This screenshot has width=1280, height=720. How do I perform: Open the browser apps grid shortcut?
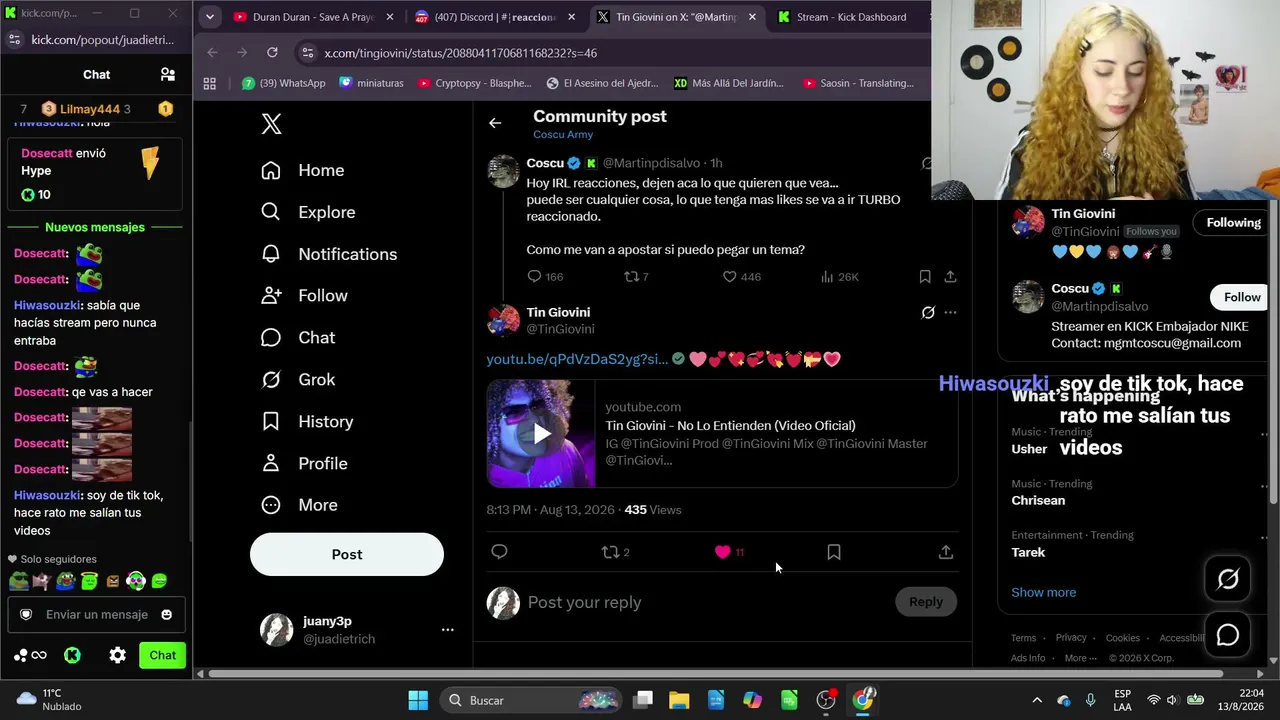click(x=209, y=83)
